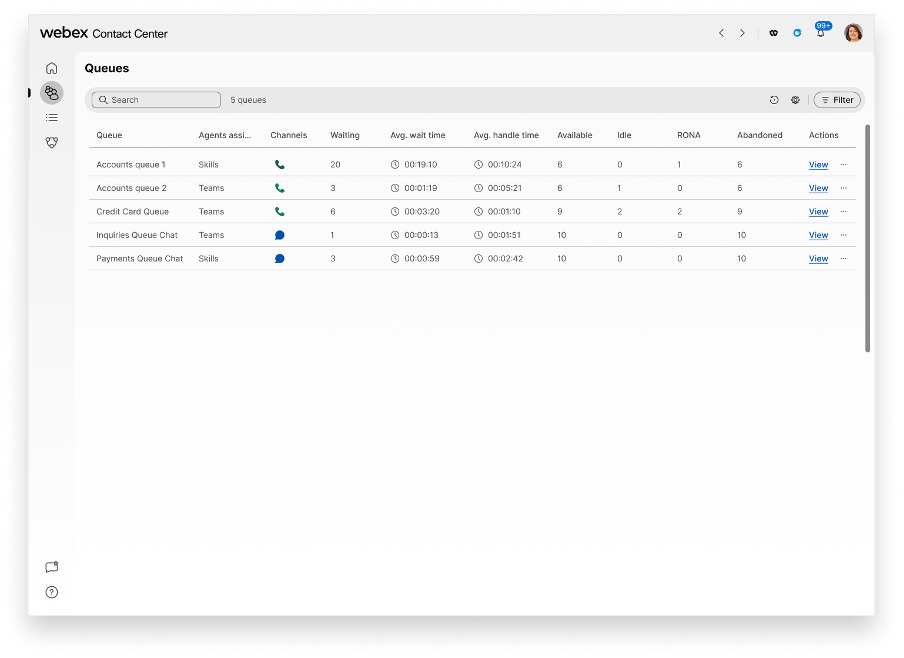904x658 pixels.
Task: Go back with the left arrow
Action: 721,33
